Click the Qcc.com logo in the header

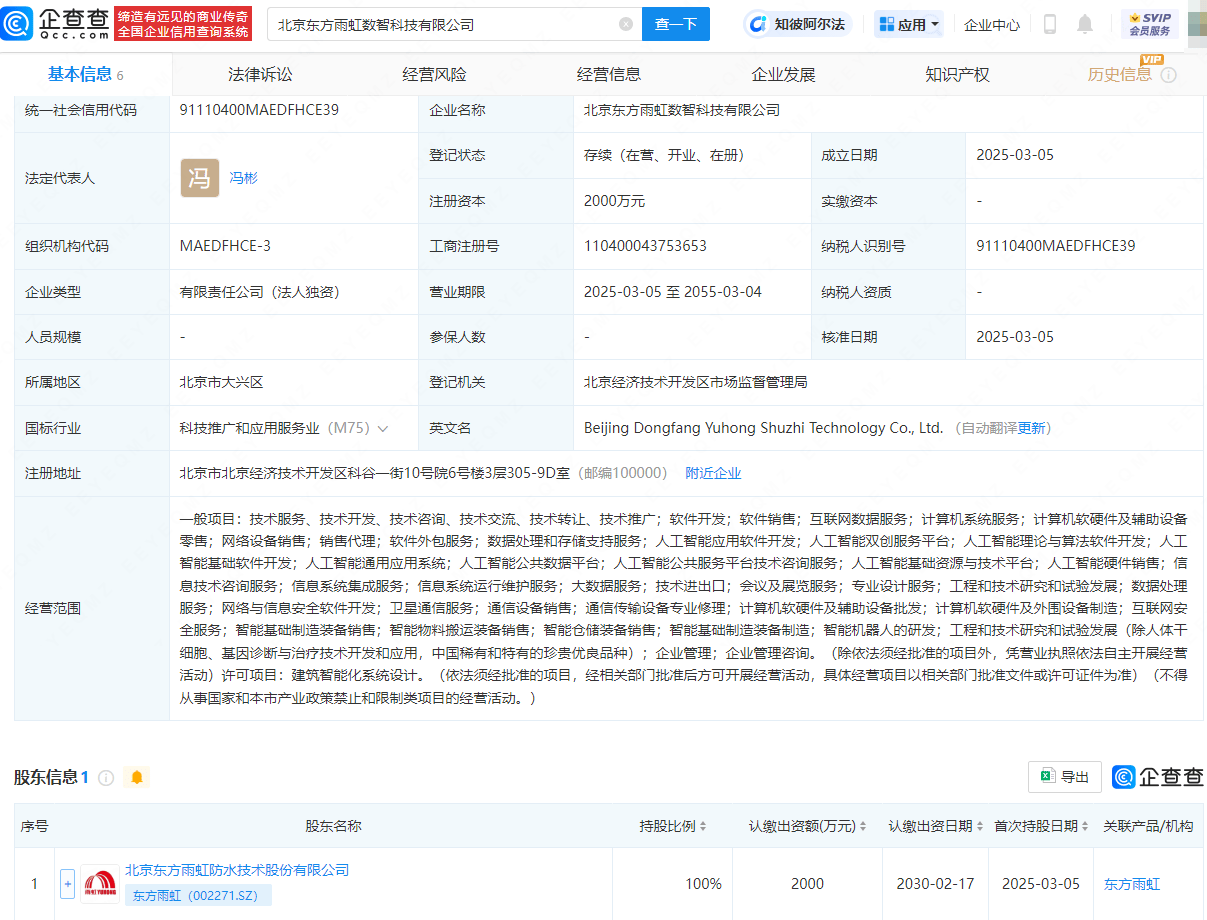[55, 23]
